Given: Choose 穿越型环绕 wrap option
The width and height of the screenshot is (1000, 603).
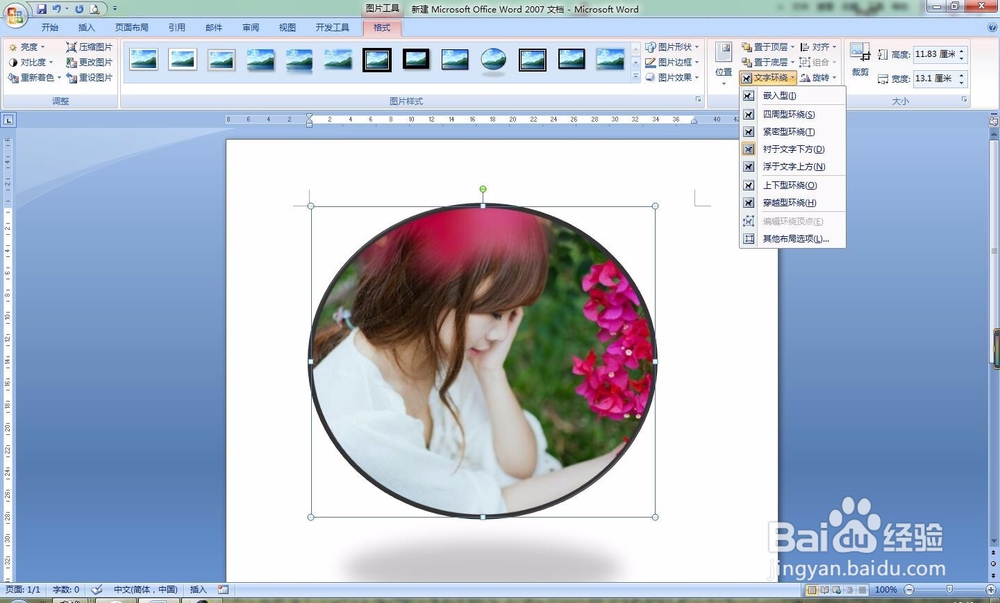Looking at the screenshot, I should pos(793,203).
